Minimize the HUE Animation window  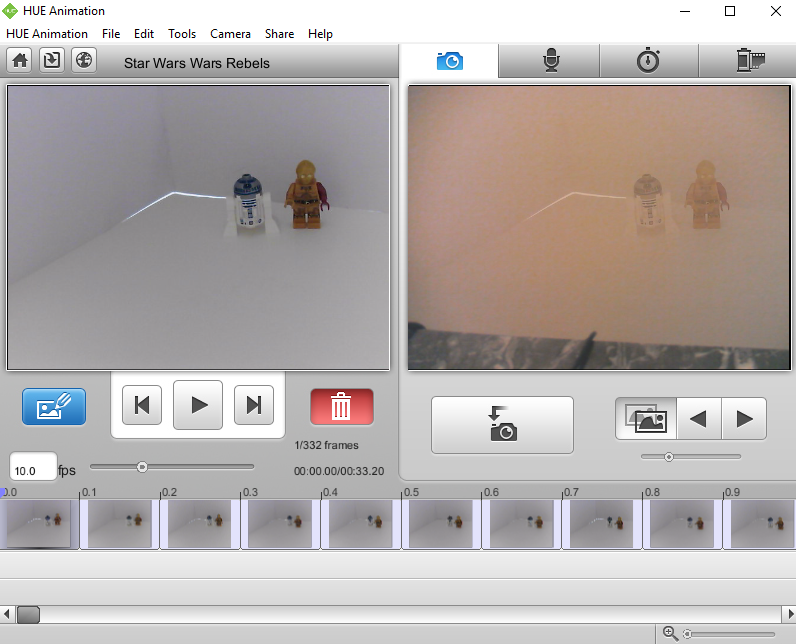tap(685, 11)
